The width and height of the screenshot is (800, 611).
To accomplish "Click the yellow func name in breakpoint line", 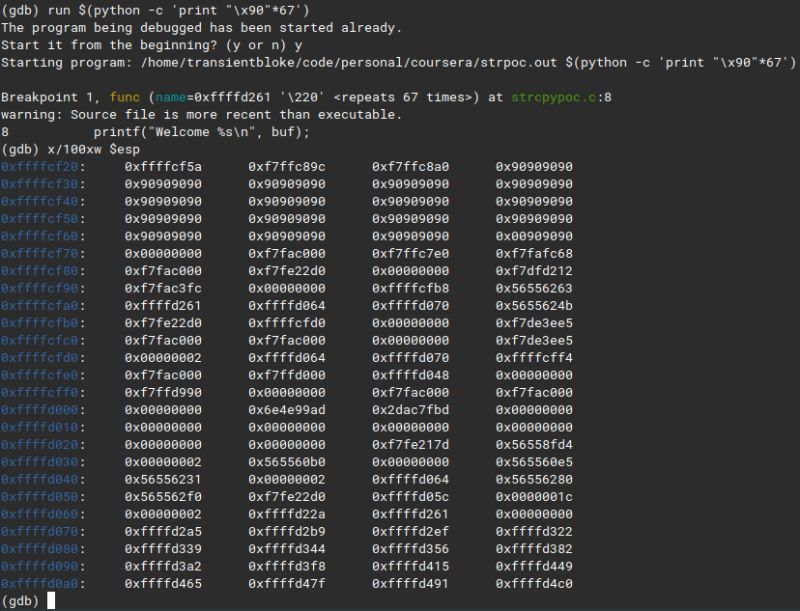I will (124, 97).
